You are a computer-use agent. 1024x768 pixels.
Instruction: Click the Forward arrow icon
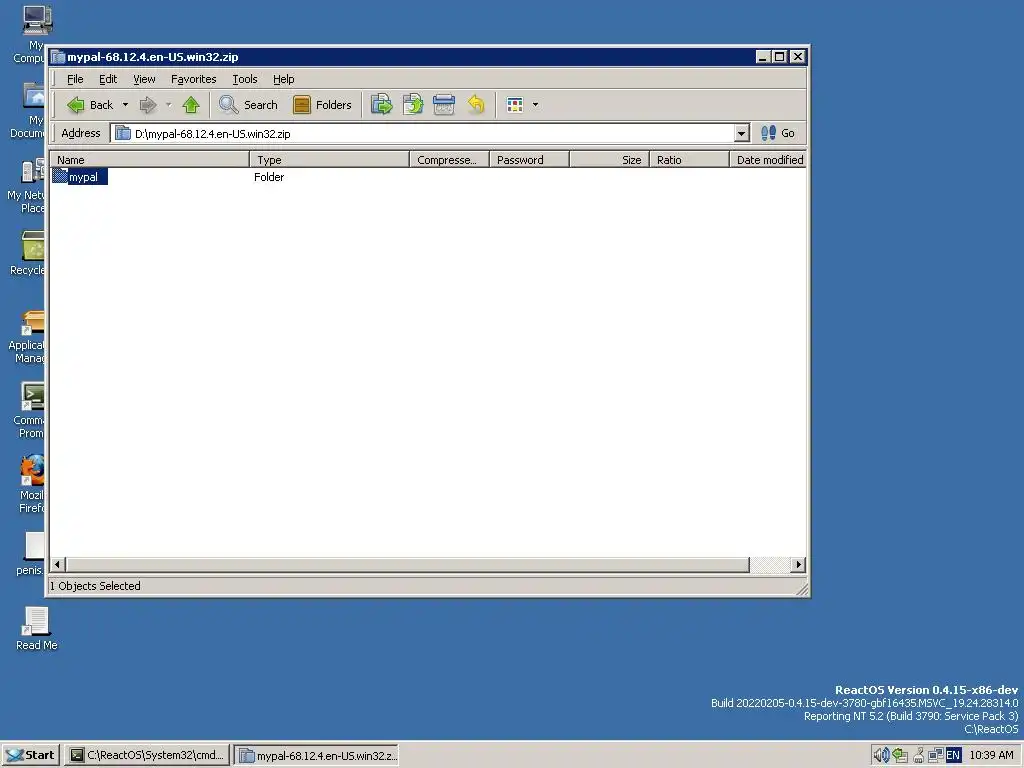click(148, 104)
